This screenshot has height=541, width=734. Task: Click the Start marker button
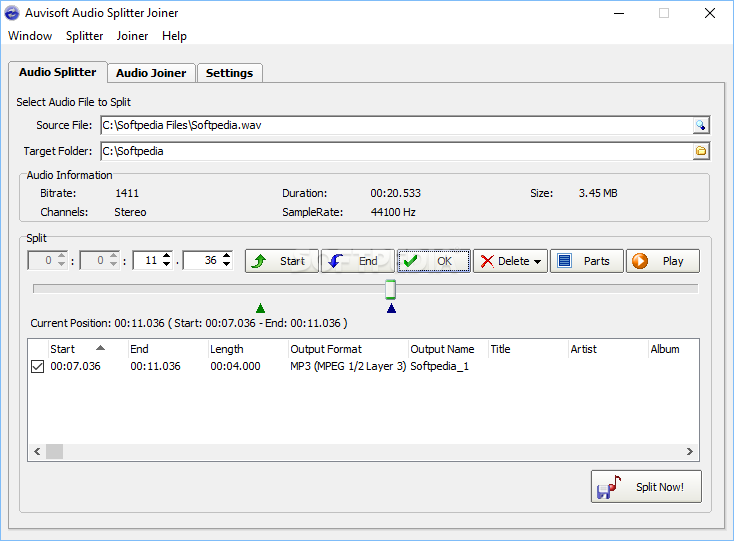click(x=282, y=261)
